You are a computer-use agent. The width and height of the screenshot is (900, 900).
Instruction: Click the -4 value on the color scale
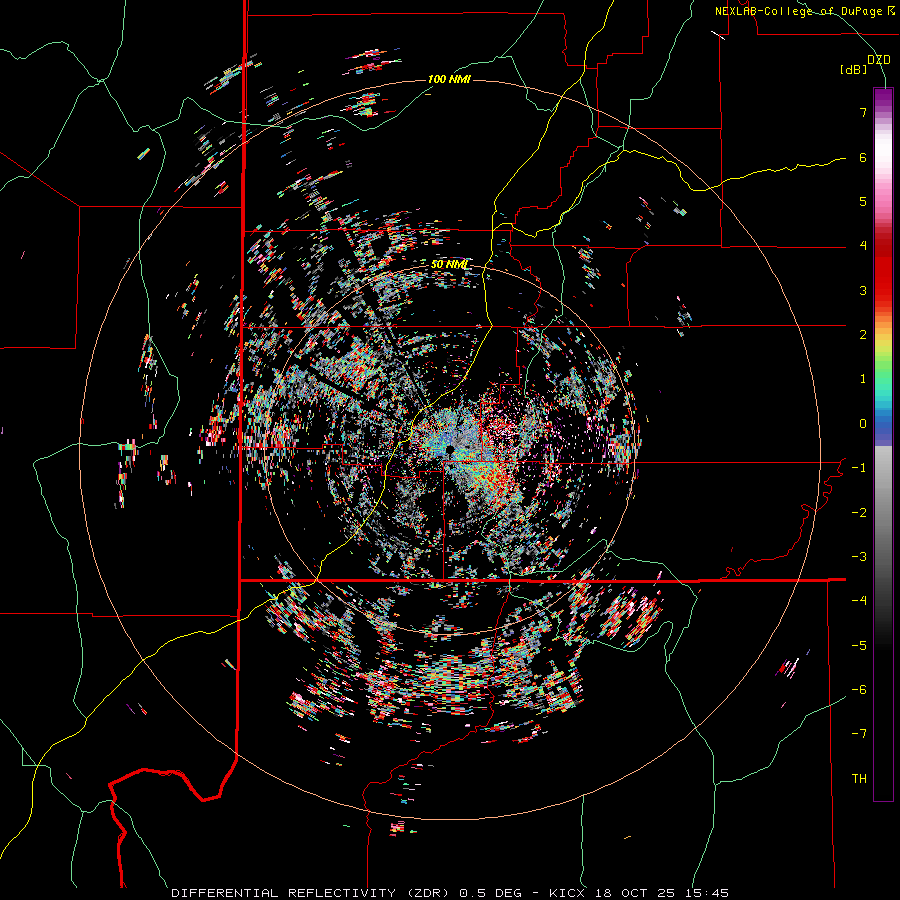click(859, 601)
